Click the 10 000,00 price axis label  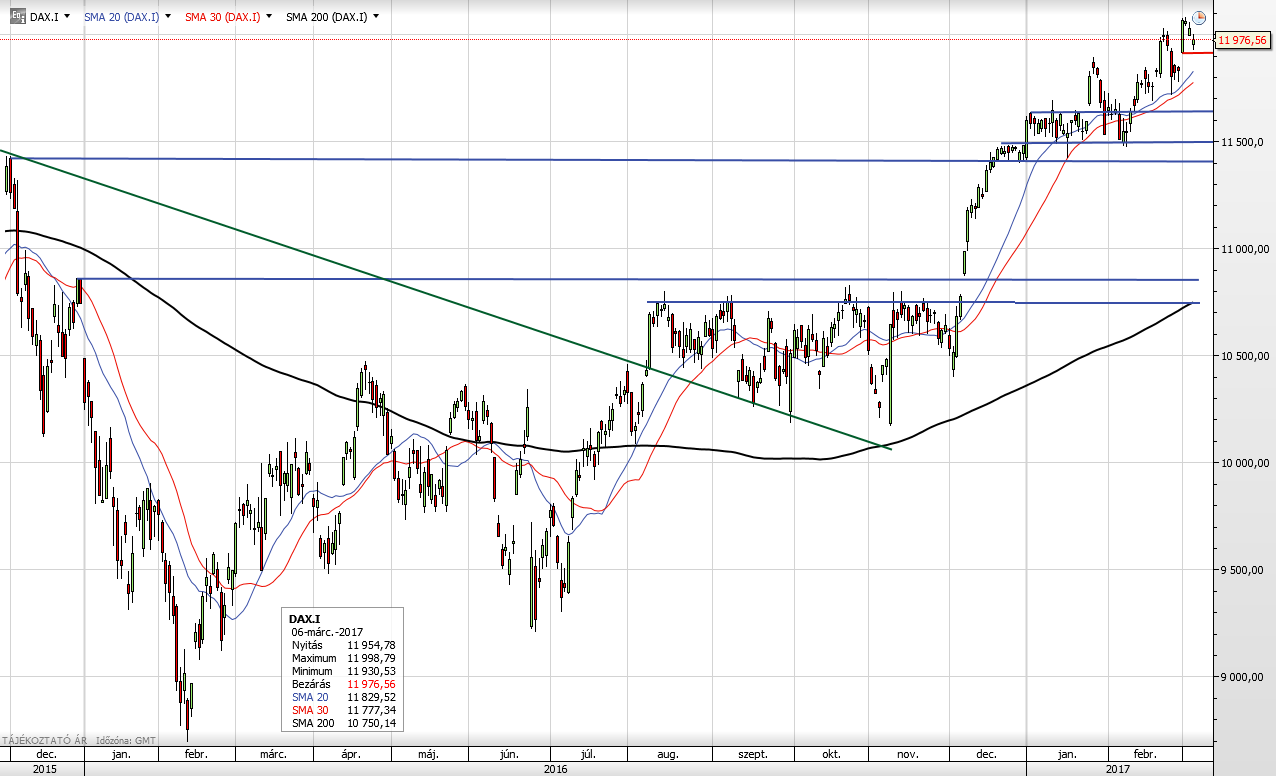pyautogui.click(x=1243, y=463)
